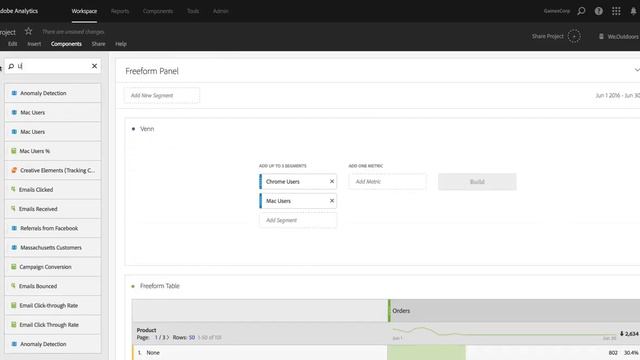Select Massachusetts Customers segment
Image resolution: width=640 pixels, height=360 pixels.
coord(53,248)
